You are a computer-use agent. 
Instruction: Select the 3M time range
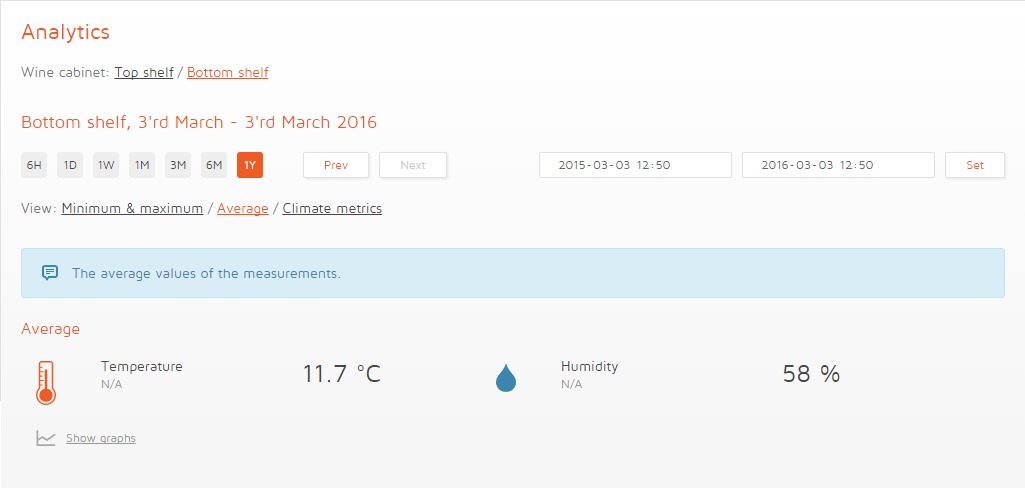click(x=178, y=165)
